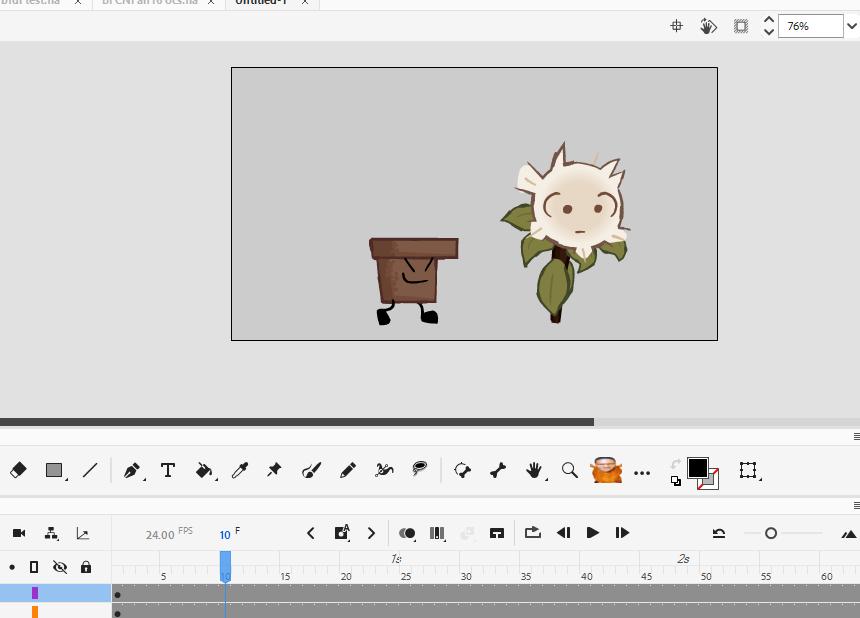Decrease the zoom with the down arrow
860x618 pixels.
769,32
